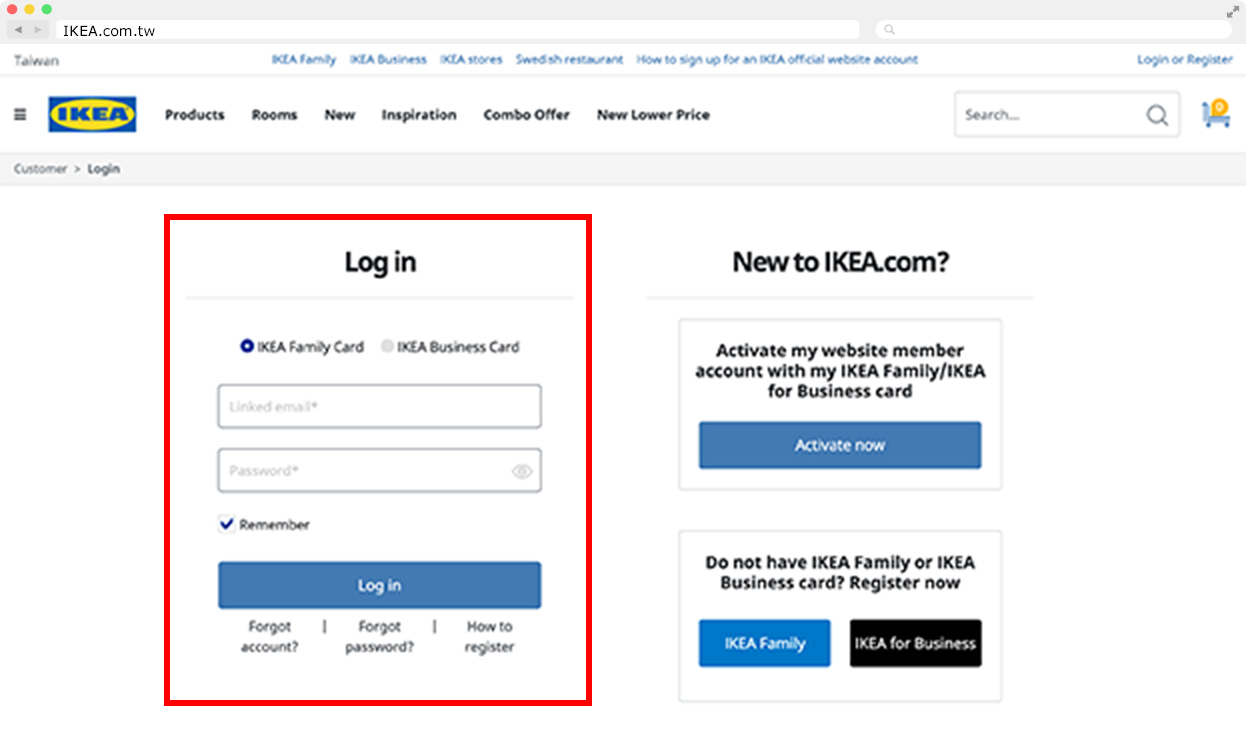Click the IKEA logo

click(92, 115)
